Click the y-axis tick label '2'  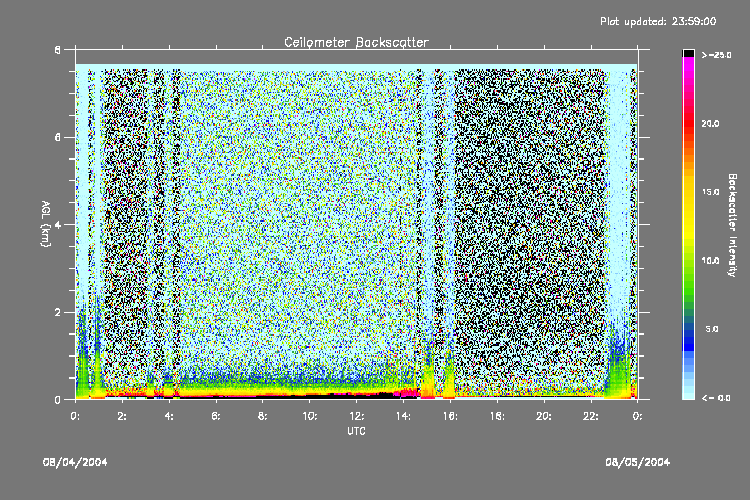[58, 312]
